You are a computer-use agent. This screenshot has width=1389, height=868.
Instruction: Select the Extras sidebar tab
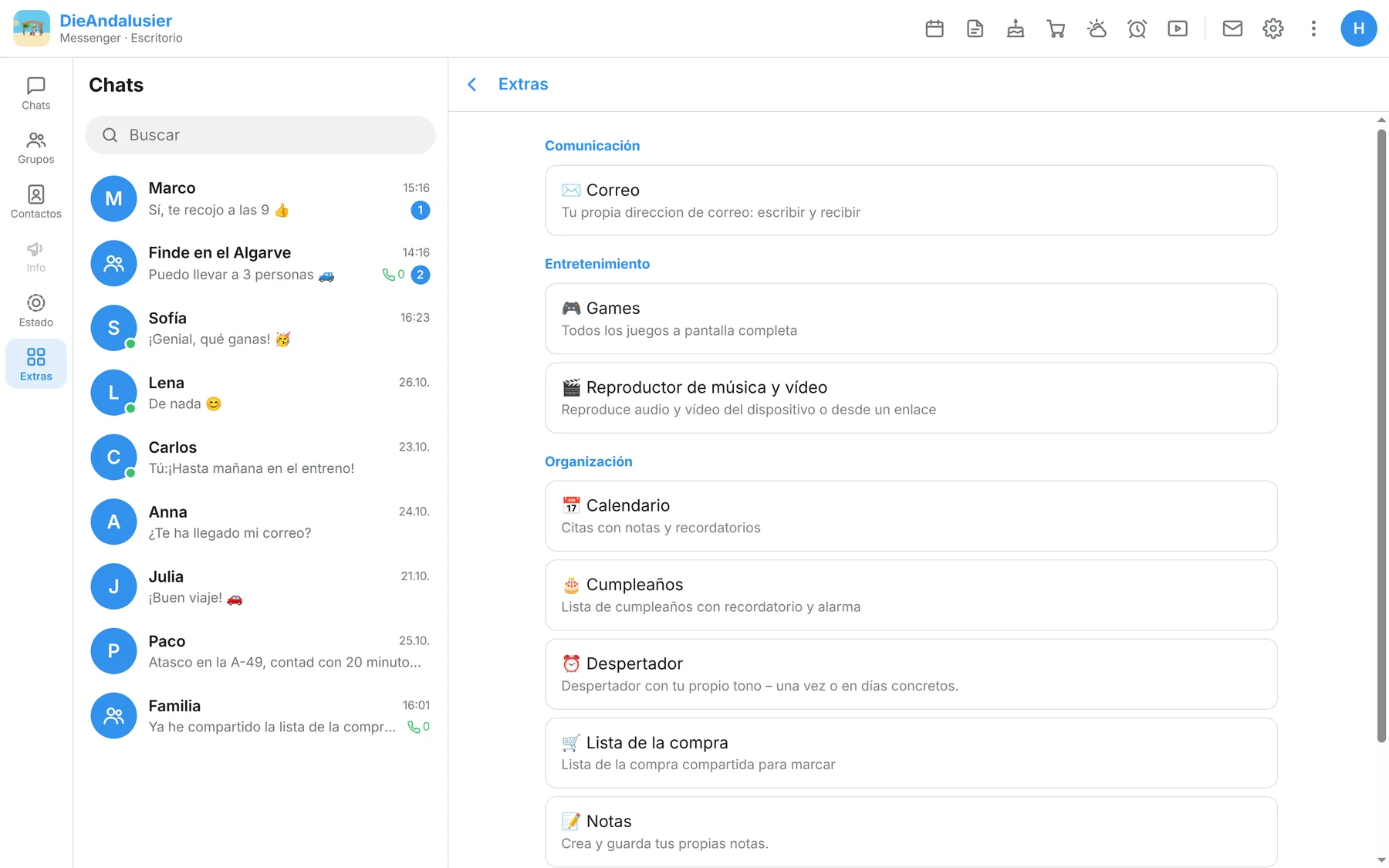click(x=36, y=364)
